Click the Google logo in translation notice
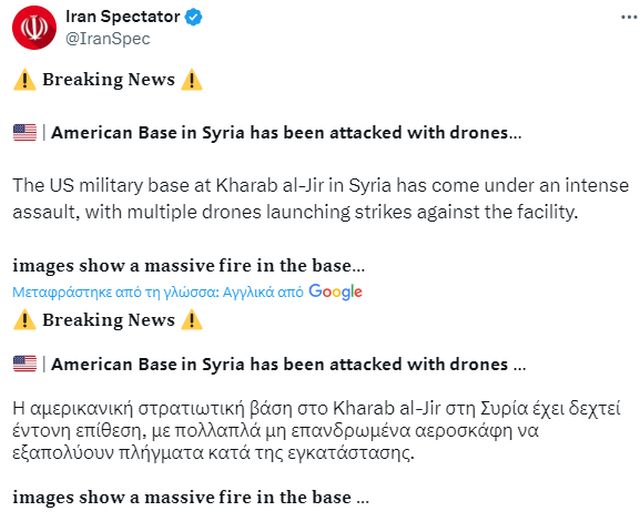640x522 pixels. 335,291
